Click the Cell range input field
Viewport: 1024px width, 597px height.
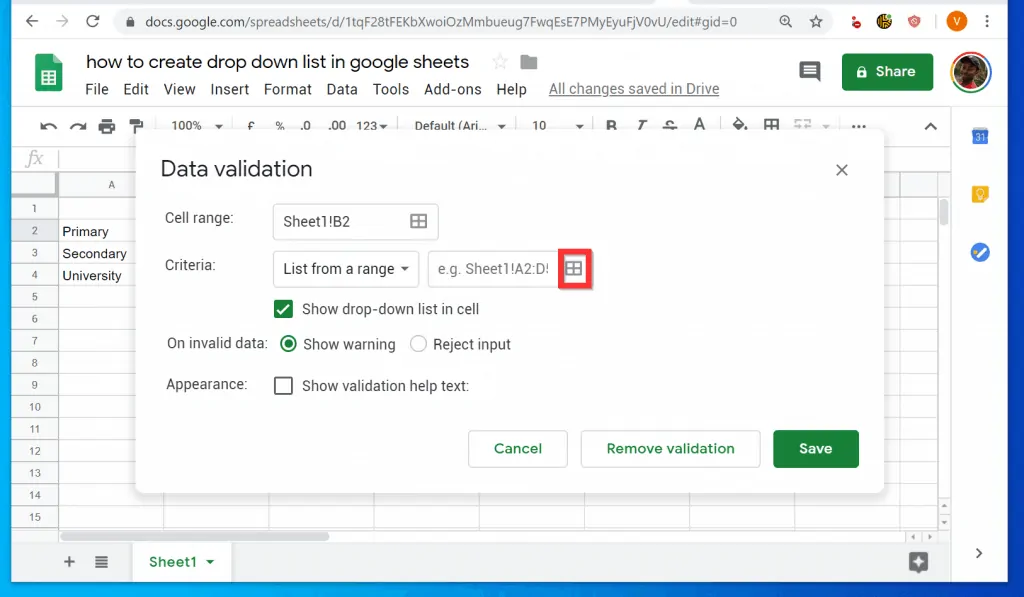(340, 221)
